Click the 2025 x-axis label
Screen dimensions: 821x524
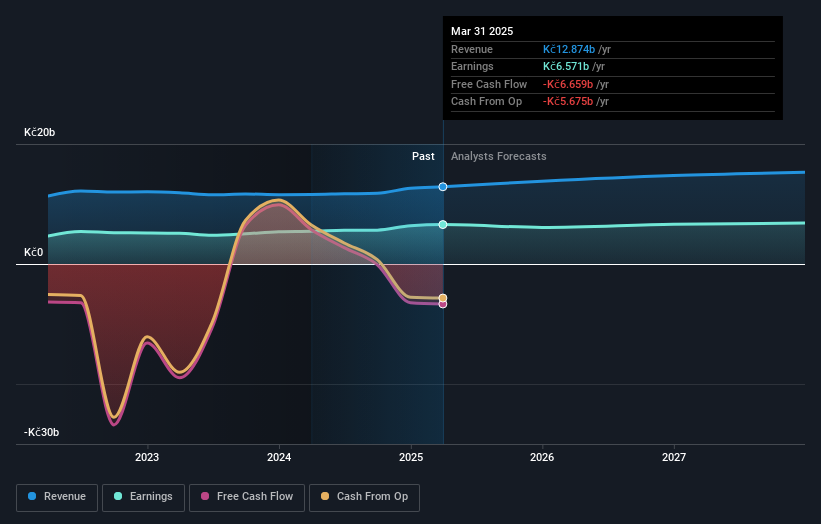pyautogui.click(x=411, y=457)
